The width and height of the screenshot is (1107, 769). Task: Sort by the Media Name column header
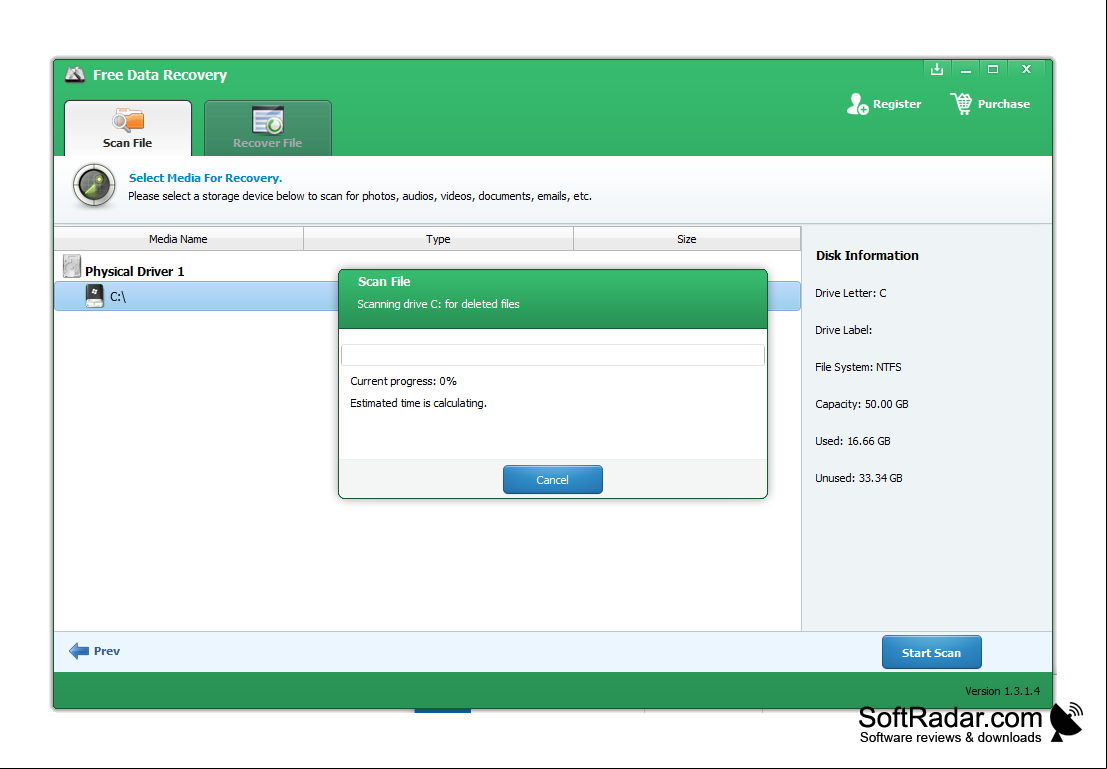click(179, 239)
